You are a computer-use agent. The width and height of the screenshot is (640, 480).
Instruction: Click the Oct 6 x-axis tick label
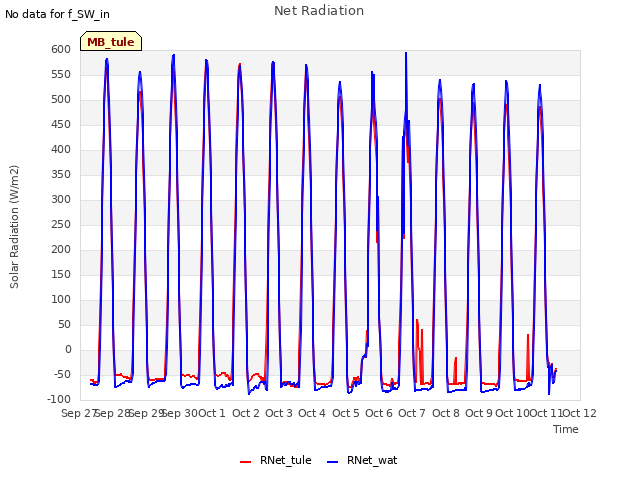379,413
